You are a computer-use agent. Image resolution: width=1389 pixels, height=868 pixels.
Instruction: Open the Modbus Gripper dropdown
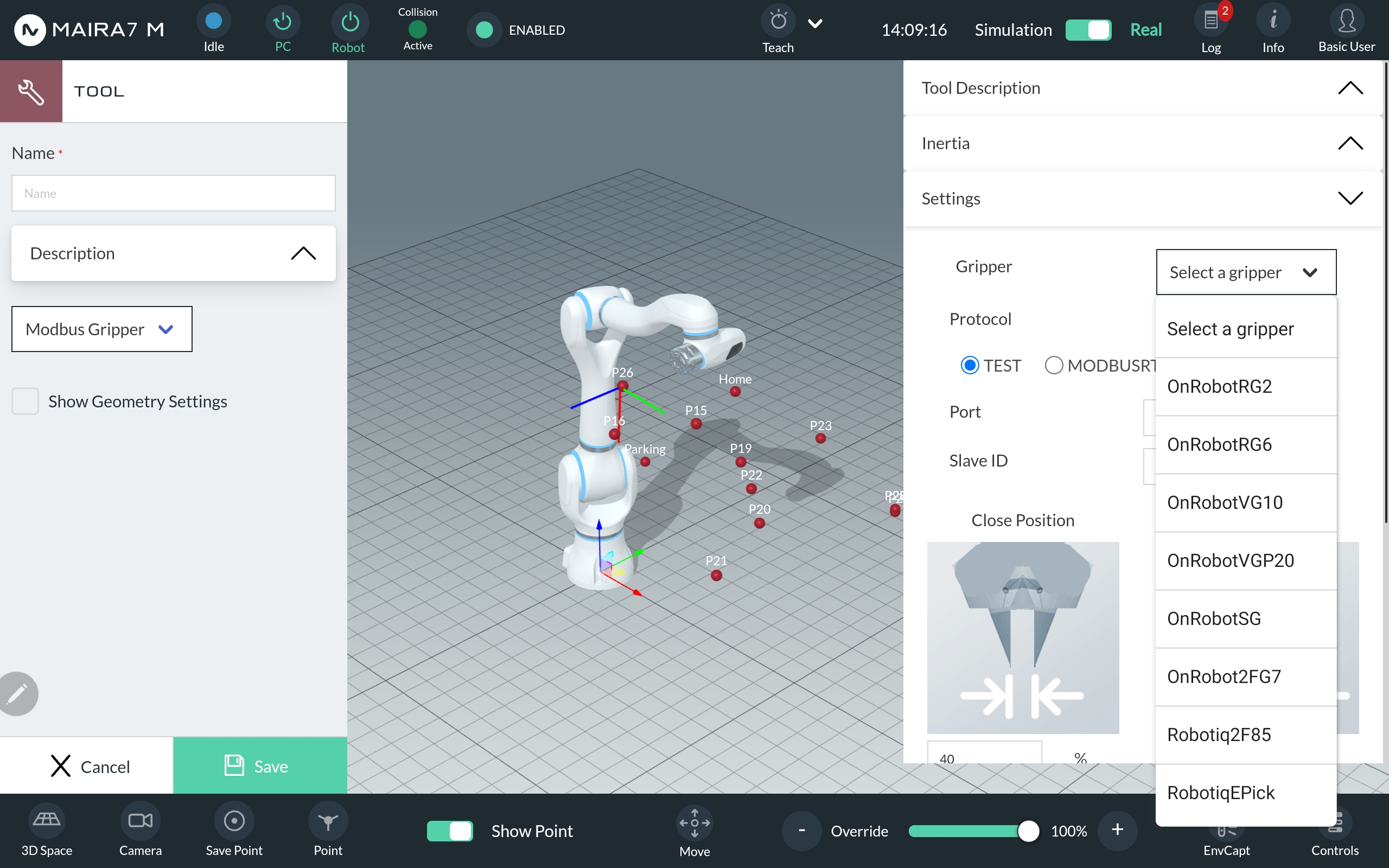(x=101, y=329)
